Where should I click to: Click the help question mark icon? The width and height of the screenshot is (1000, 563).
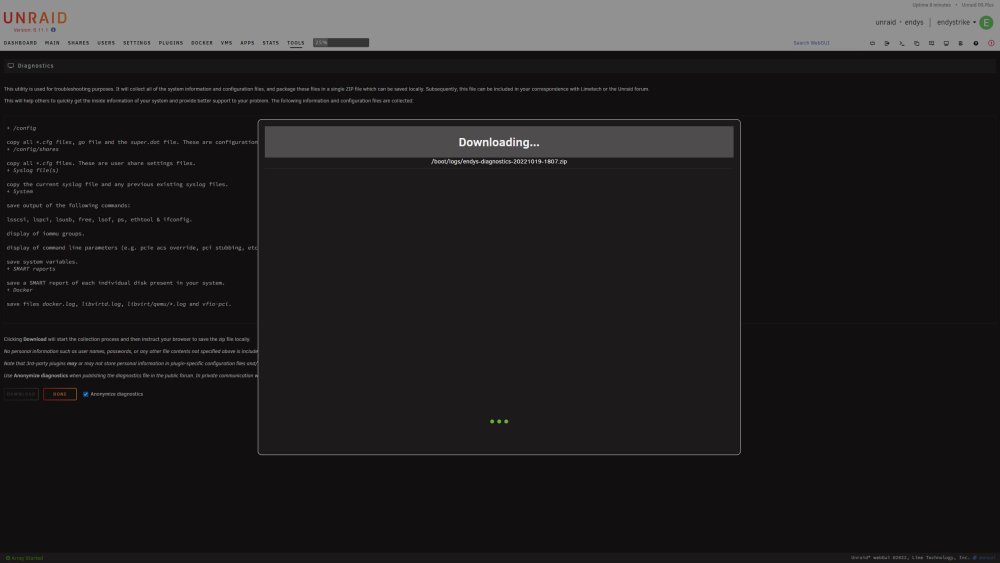coord(976,43)
